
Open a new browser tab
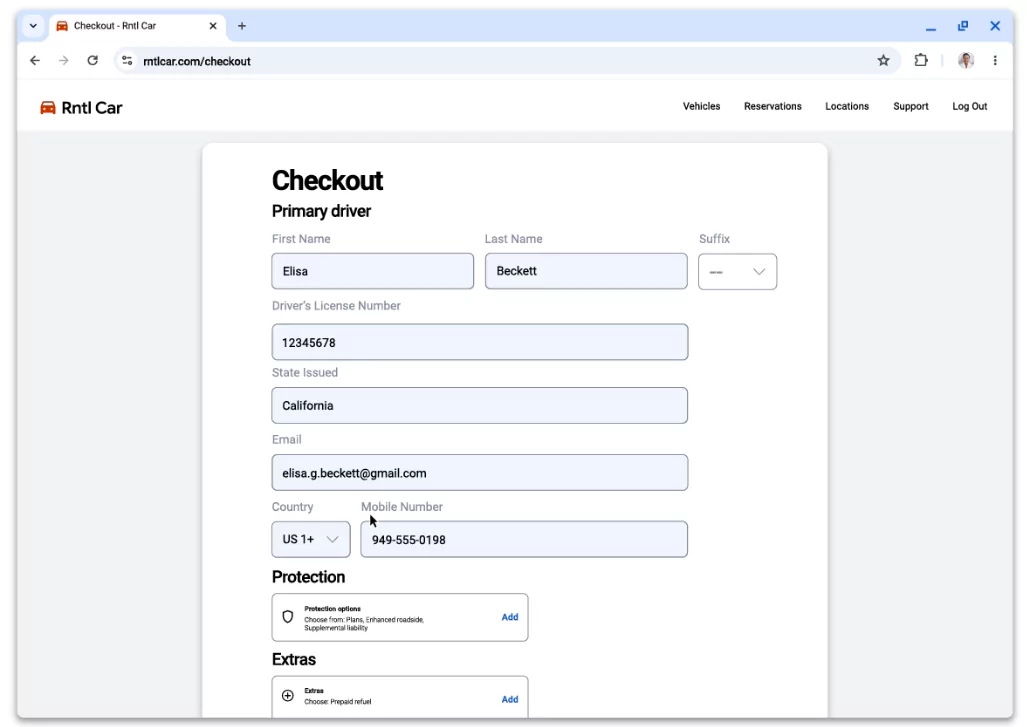242,26
